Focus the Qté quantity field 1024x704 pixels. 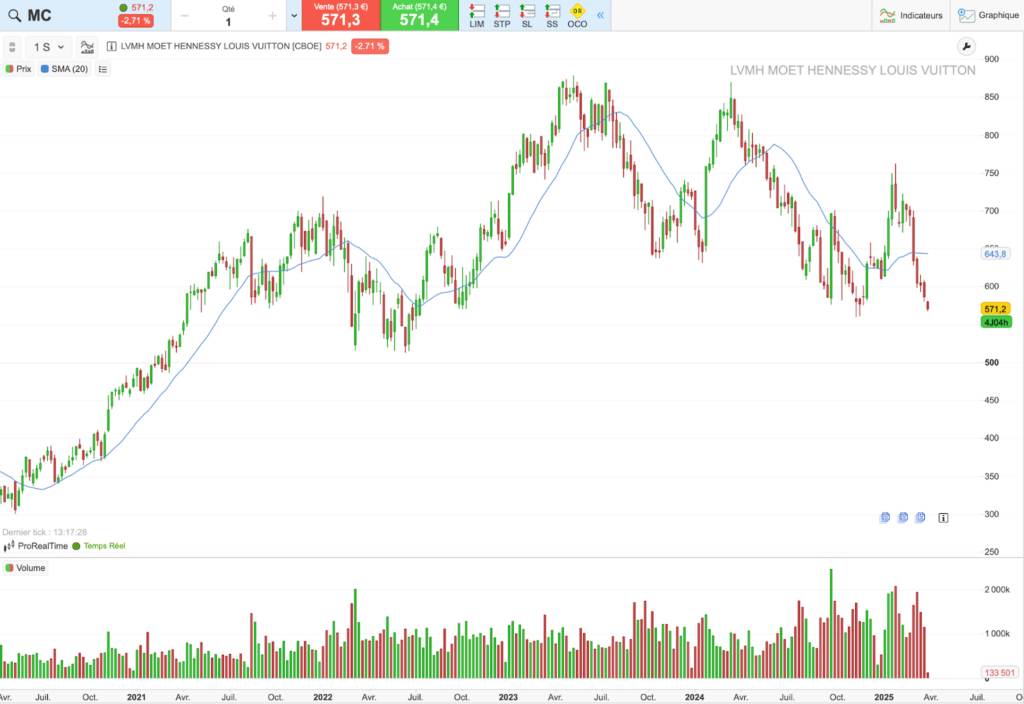[x=228, y=22]
